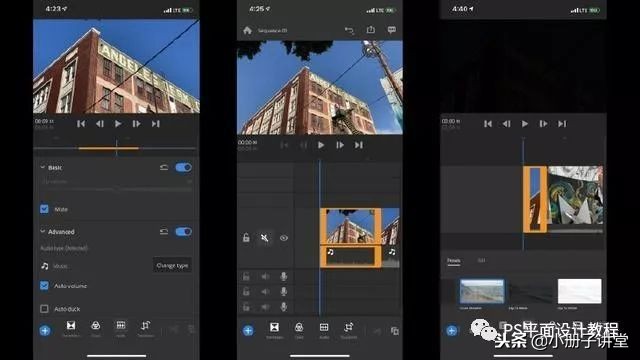This screenshot has height=360, width=640.
Task: Open the feedback comment icon in middle phone
Action: coord(392,30)
